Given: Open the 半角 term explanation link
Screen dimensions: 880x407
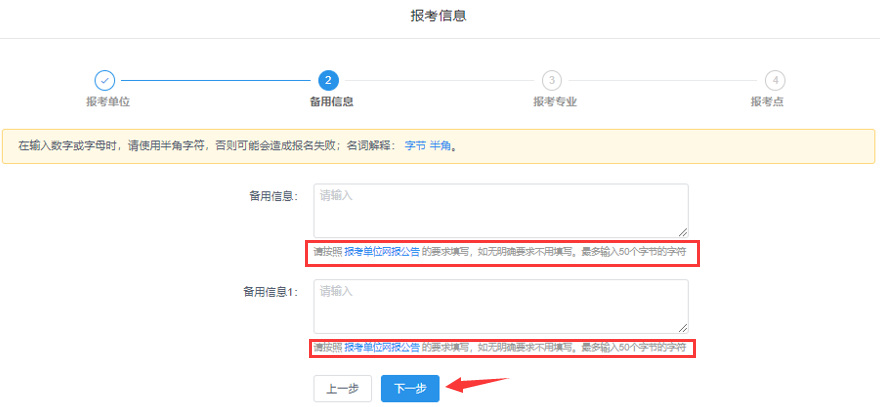Looking at the screenshot, I should point(440,146).
